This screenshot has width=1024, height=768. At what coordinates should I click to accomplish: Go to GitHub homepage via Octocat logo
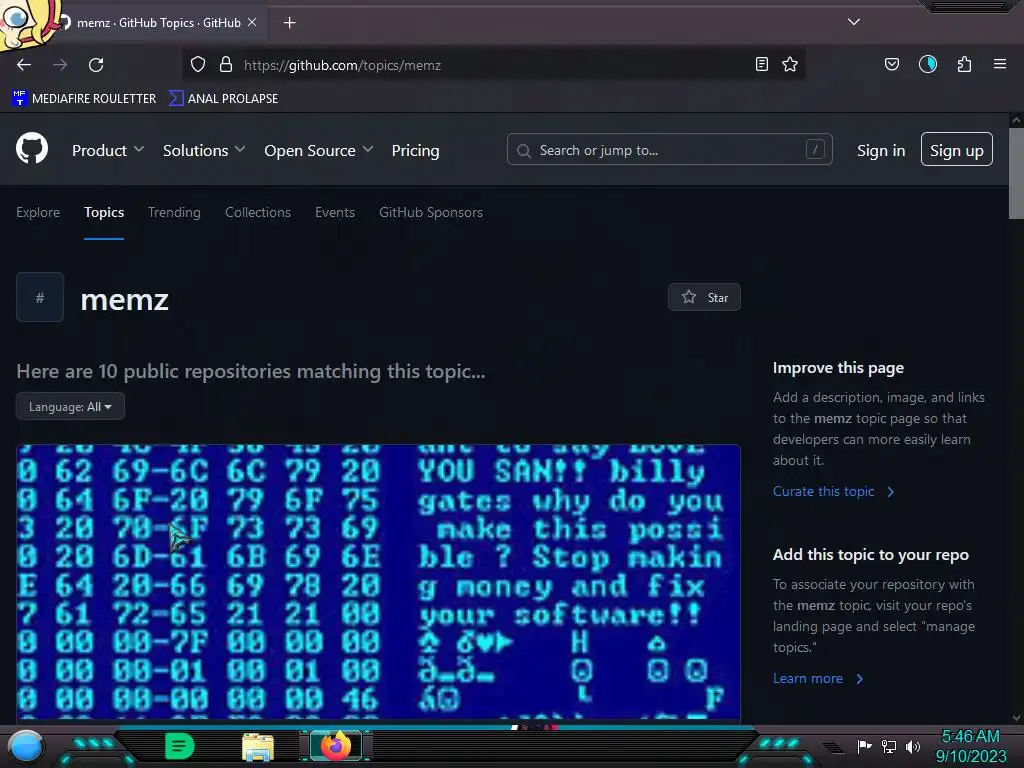pos(32,148)
